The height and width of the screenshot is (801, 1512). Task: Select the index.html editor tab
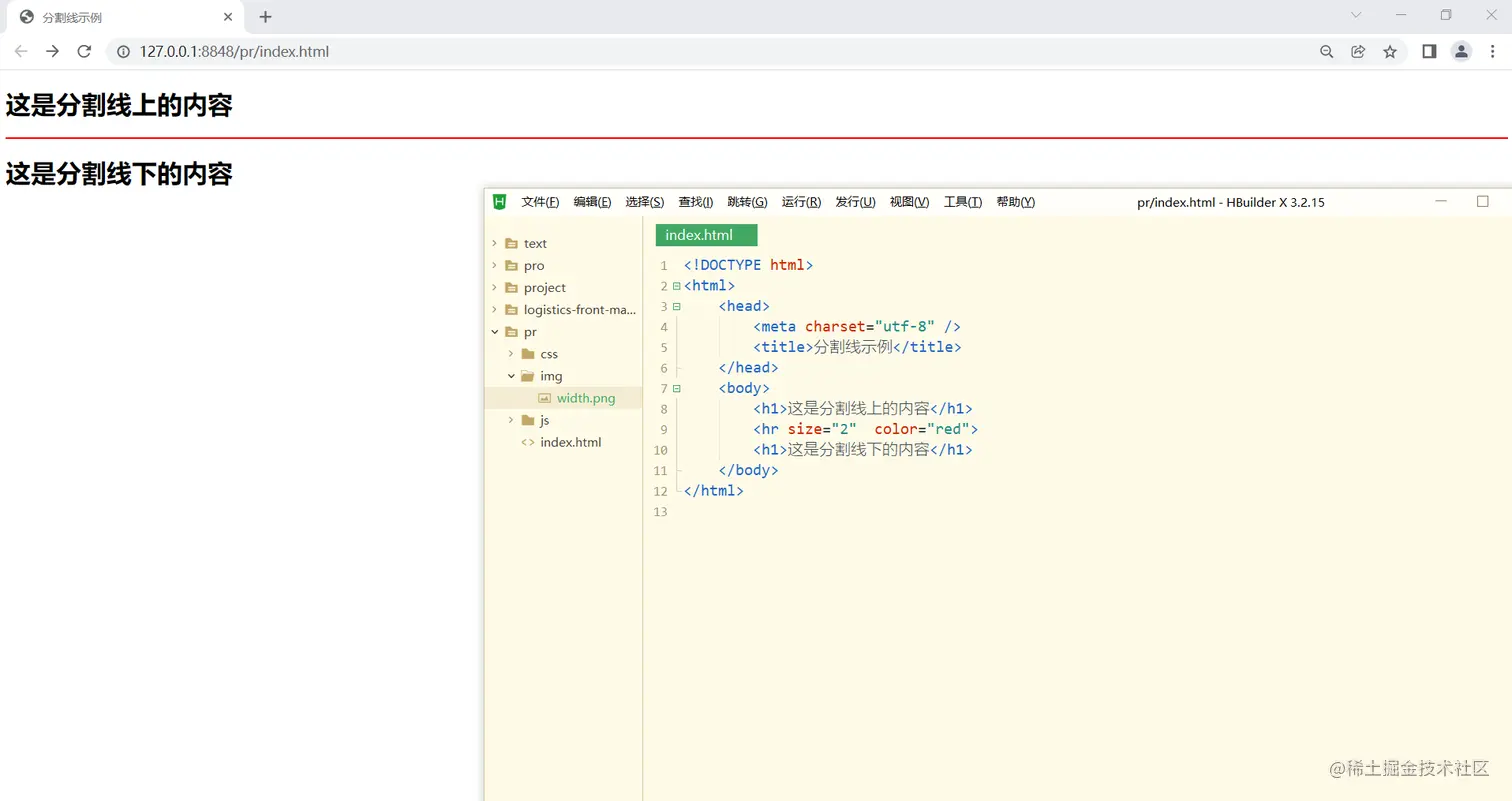point(706,235)
